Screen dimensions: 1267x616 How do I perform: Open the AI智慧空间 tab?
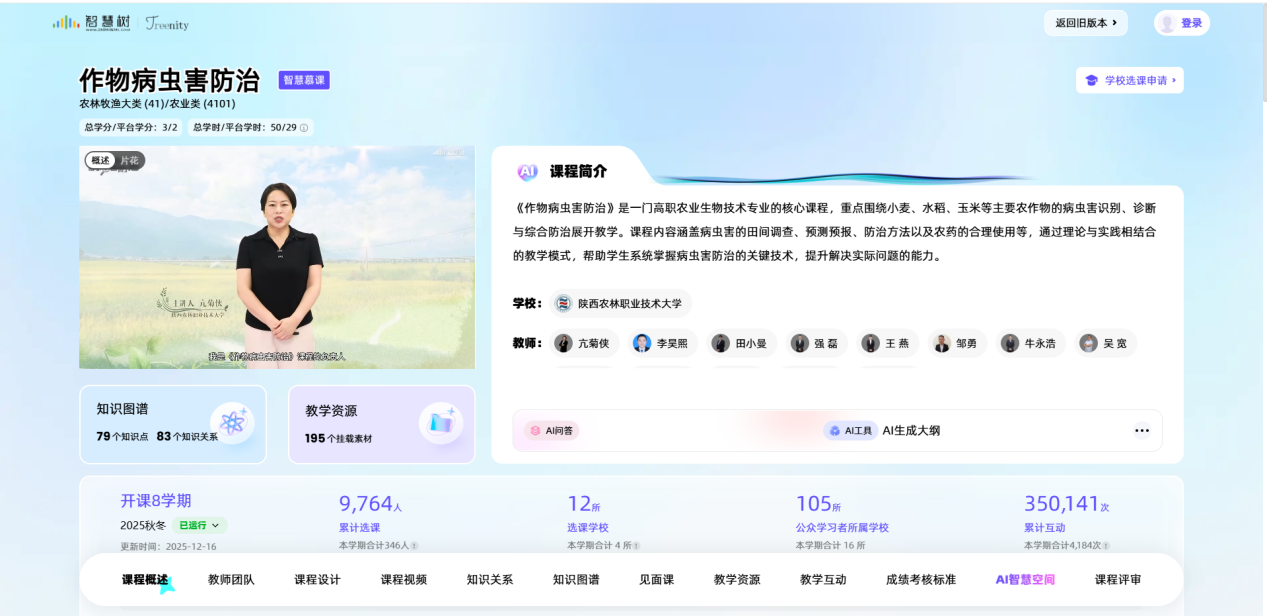coord(1025,579)
